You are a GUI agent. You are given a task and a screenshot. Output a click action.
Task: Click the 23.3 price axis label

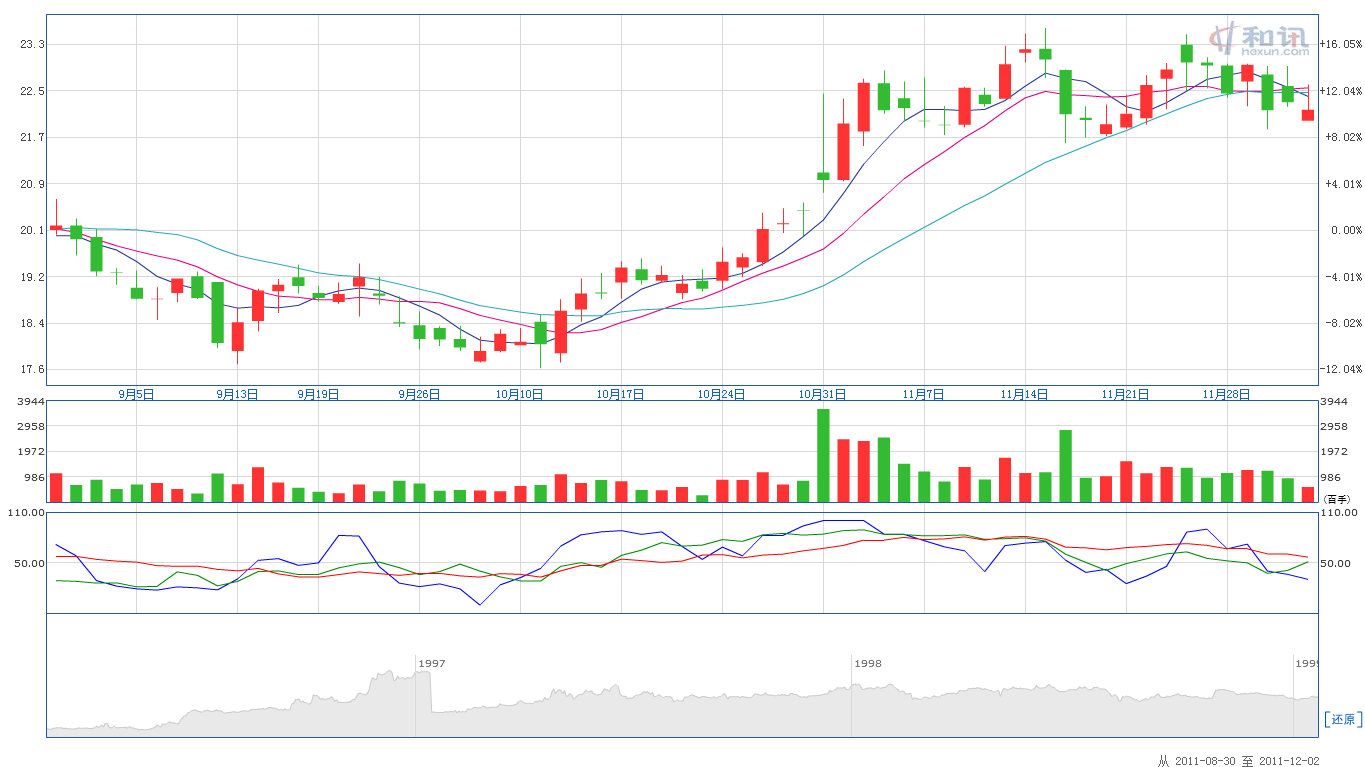point(33,44)
